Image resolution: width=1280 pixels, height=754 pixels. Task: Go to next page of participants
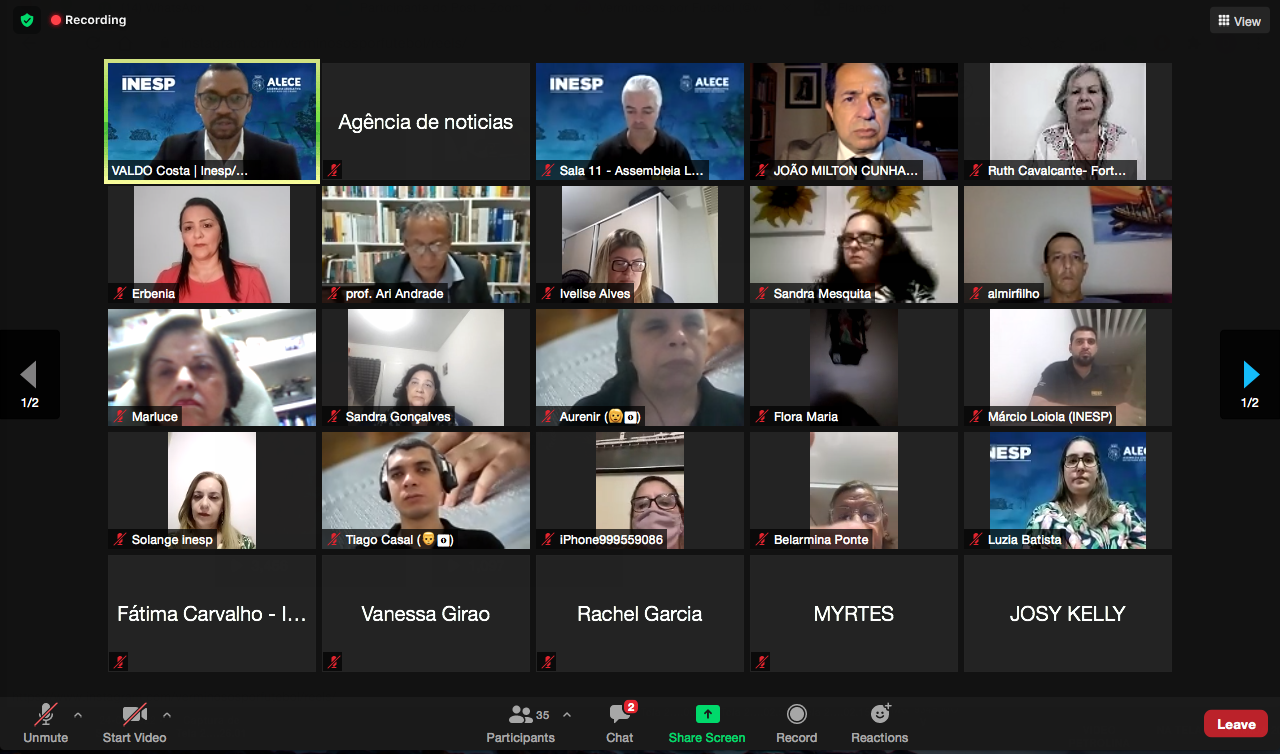[1250, 375]
